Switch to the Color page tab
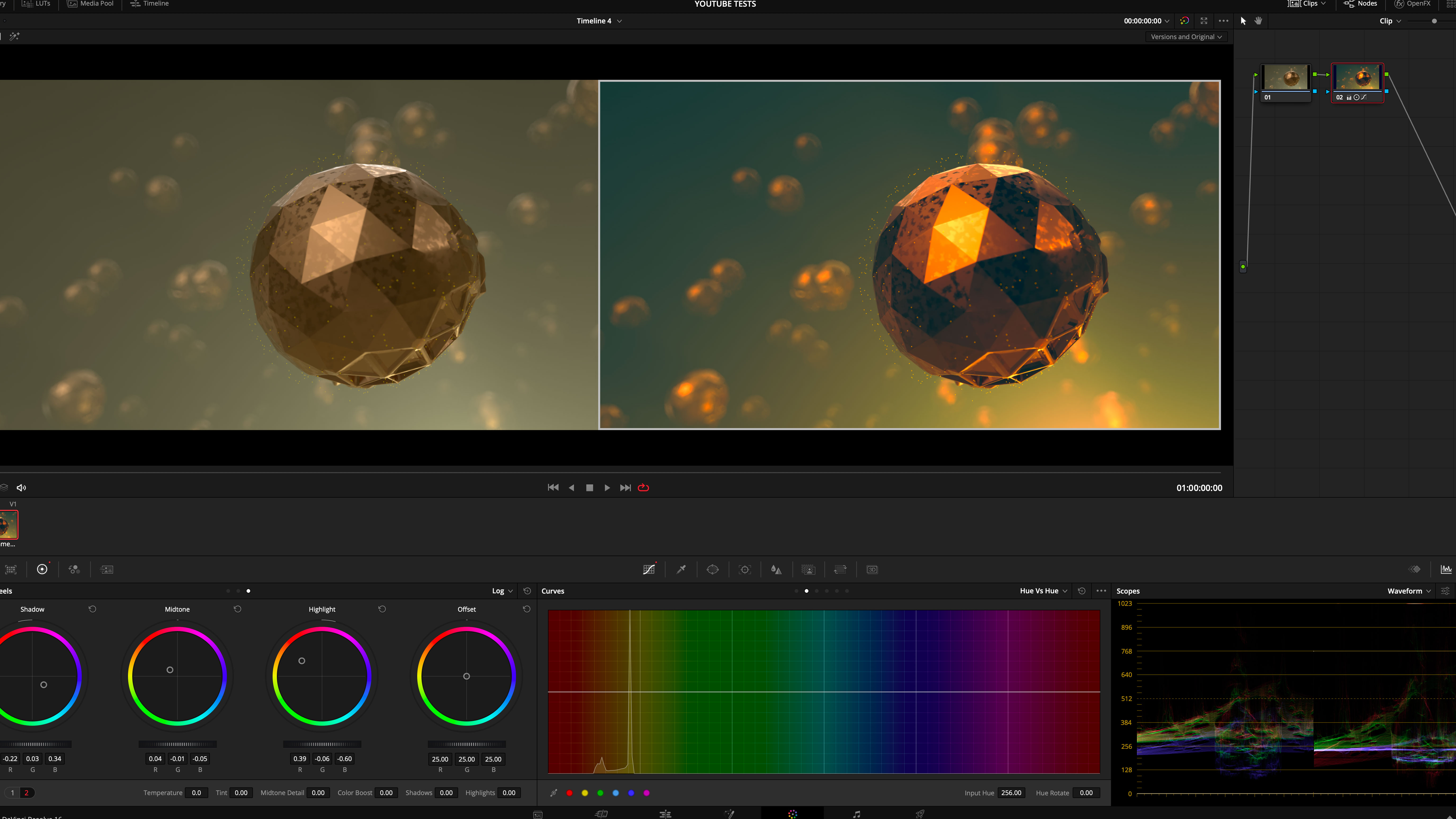 coord(793,813)
